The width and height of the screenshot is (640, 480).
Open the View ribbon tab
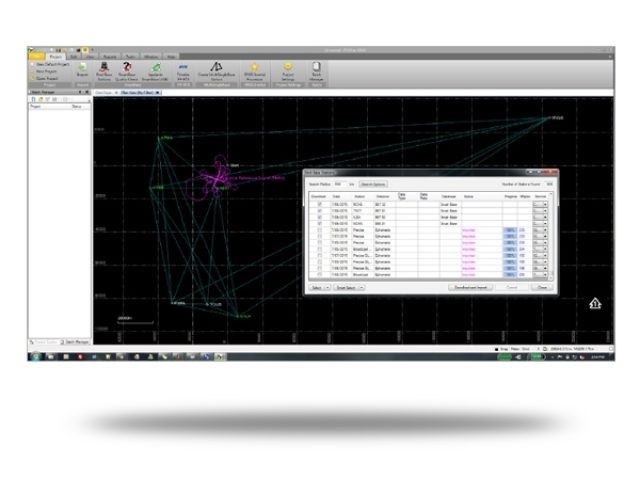point(90,57)
